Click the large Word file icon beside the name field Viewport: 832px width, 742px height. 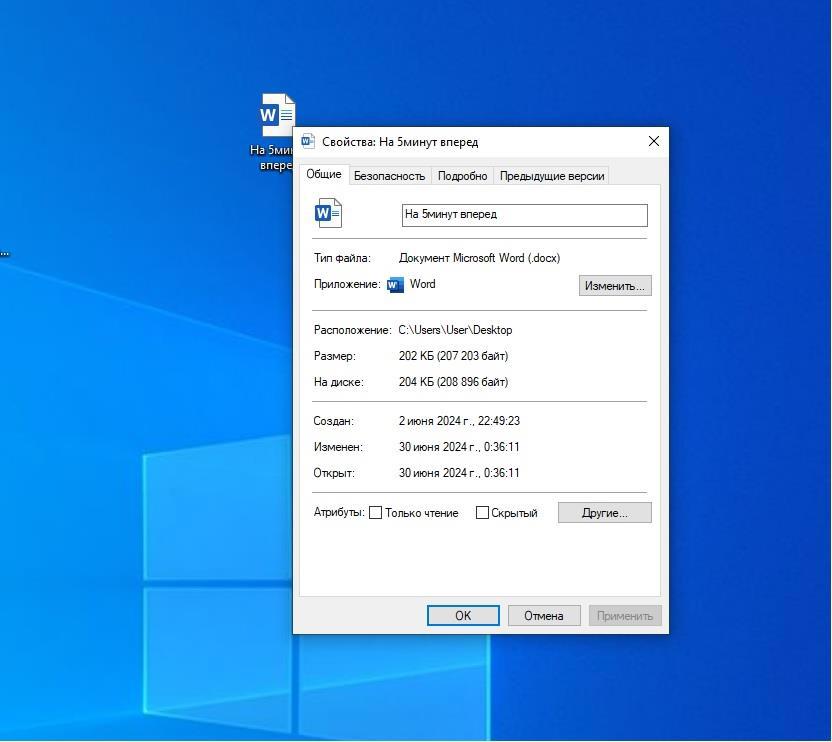pyautogui.click(x=328, y=213)
